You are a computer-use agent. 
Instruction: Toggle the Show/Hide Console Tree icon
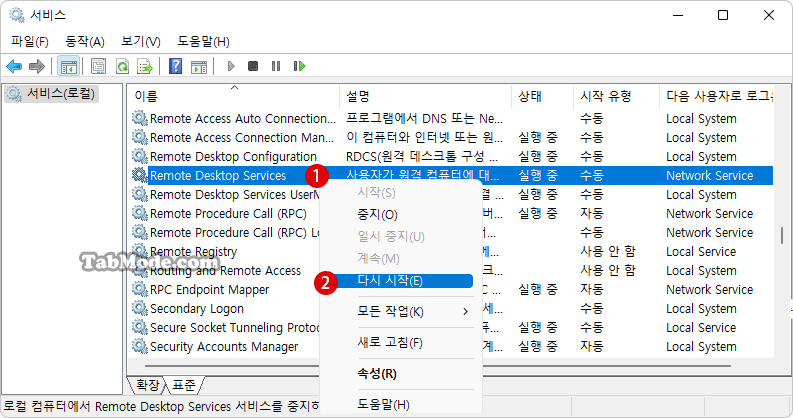(68, 66)
